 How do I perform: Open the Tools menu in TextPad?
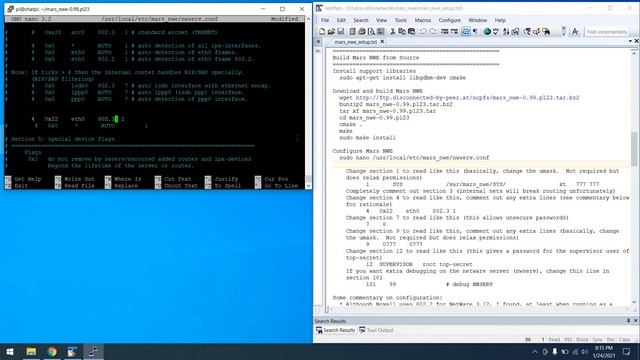pos(400,20)
